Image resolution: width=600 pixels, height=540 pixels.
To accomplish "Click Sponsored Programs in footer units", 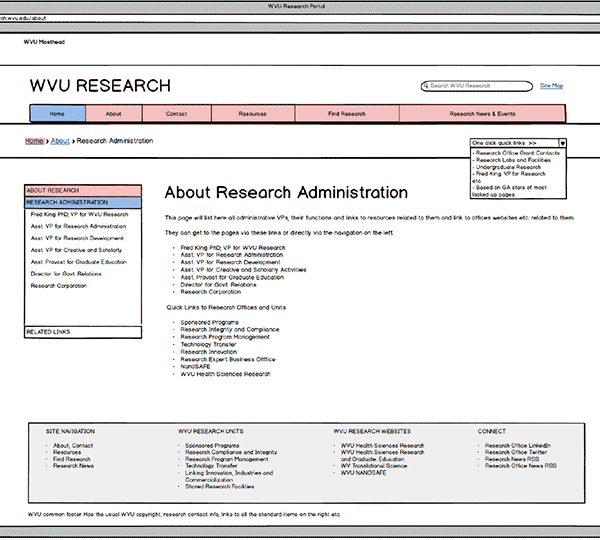I will [212, 446].
